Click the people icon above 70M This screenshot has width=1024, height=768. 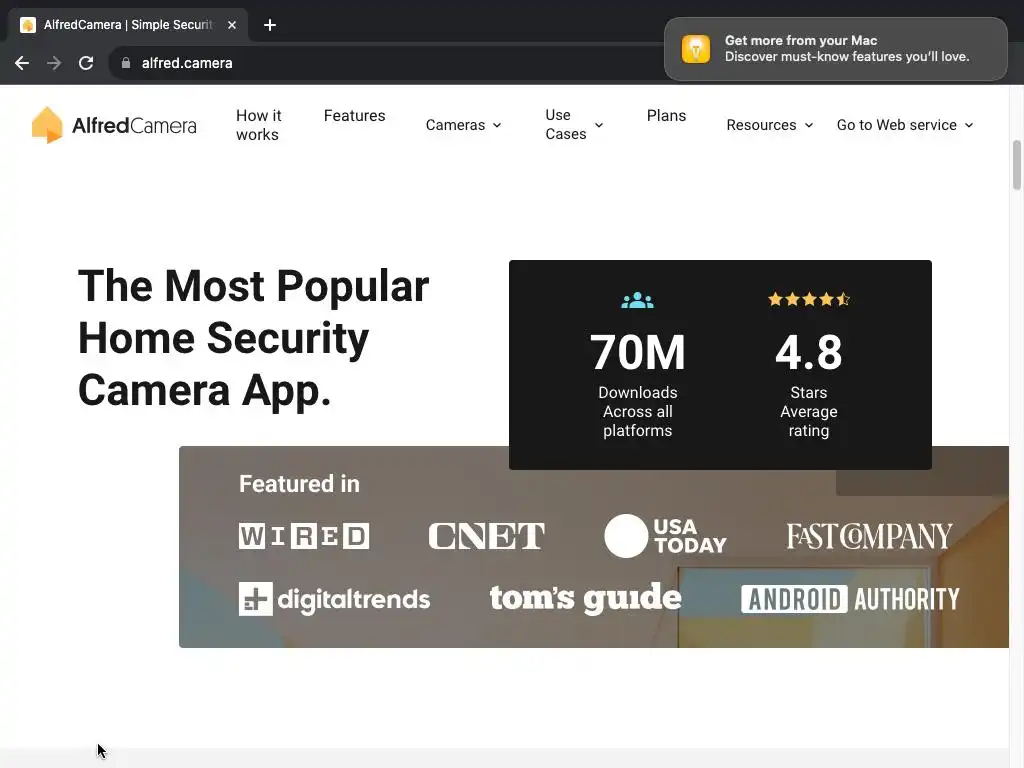coord(637,300)
